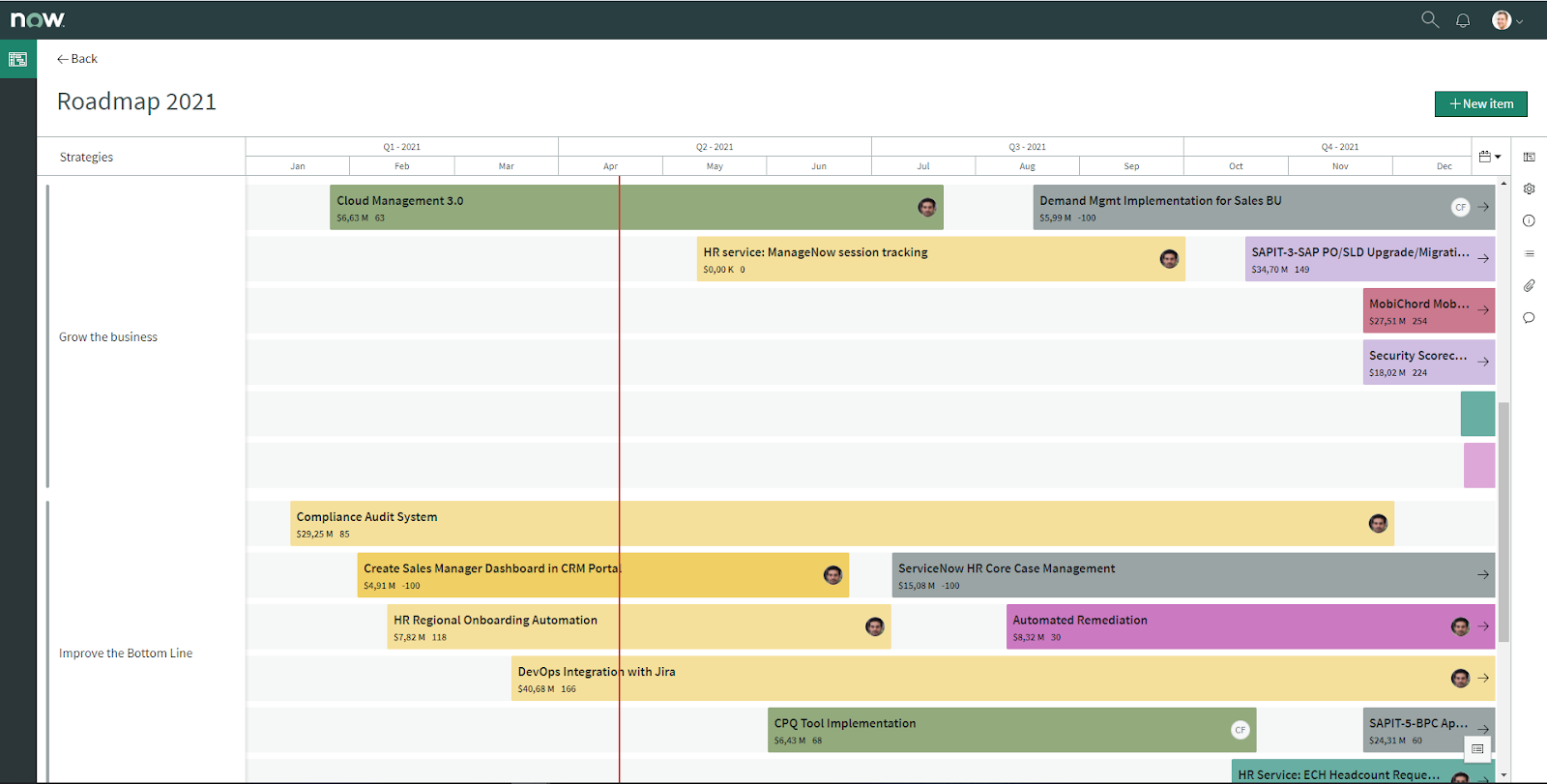1547x784 pixels.
Task: Click arrow on ServiceNow HR Core Case bar
Action: (x=1483, y=574)
